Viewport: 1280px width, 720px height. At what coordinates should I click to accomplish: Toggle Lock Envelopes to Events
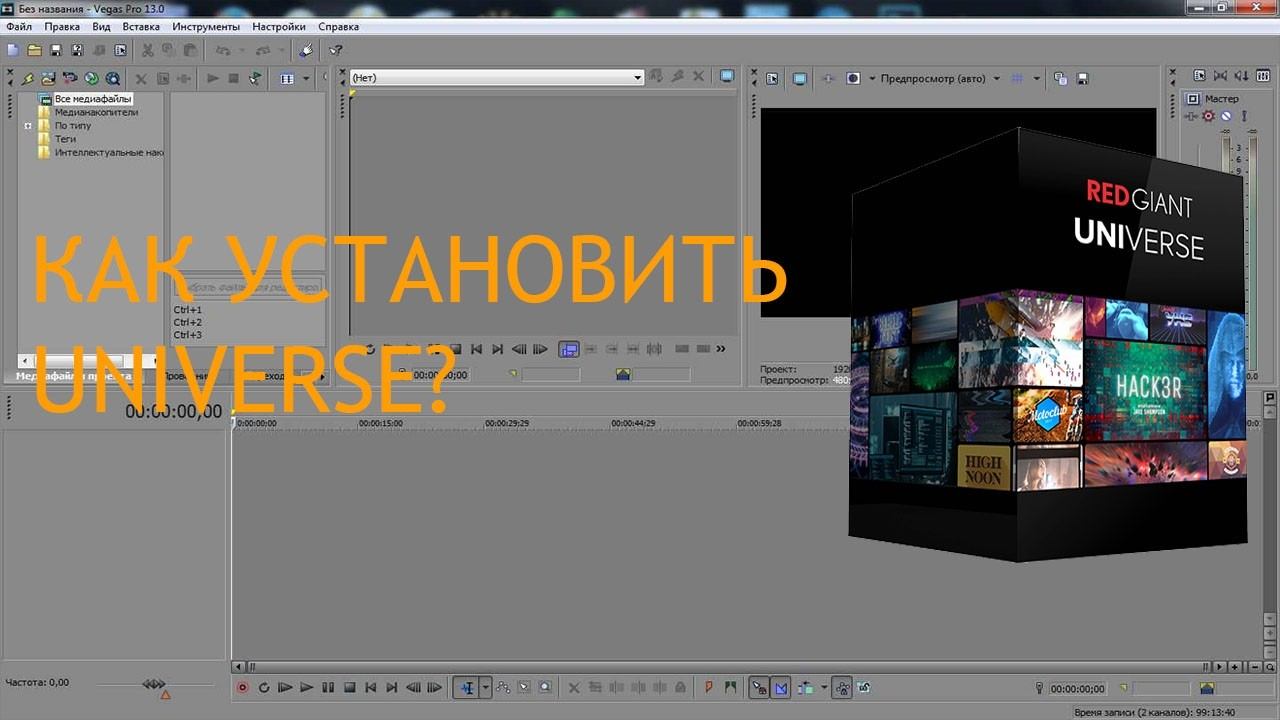tap(842, 687)
